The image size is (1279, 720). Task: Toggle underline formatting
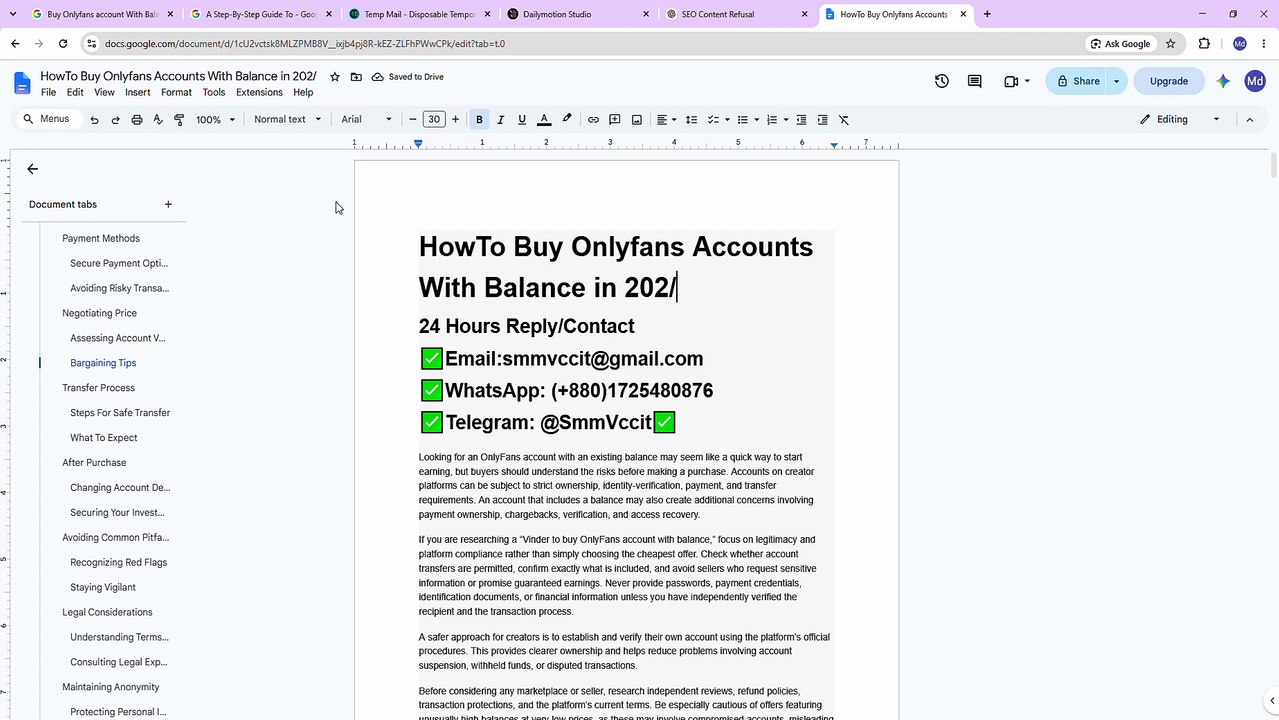click(522, 119)
